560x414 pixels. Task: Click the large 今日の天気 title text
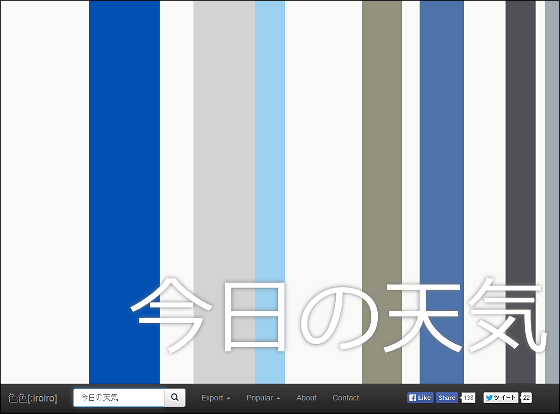pyautogui.click(x=338, y=314)
